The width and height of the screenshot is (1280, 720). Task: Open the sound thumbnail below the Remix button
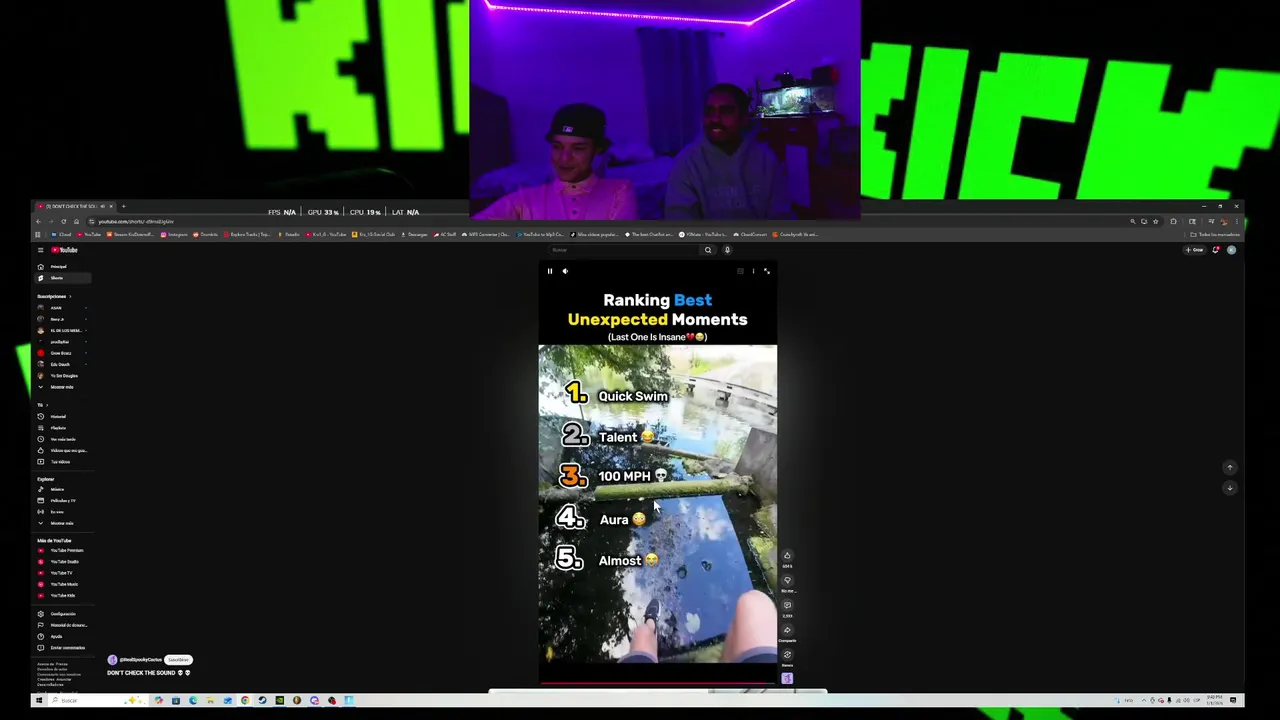coord(787,679)
